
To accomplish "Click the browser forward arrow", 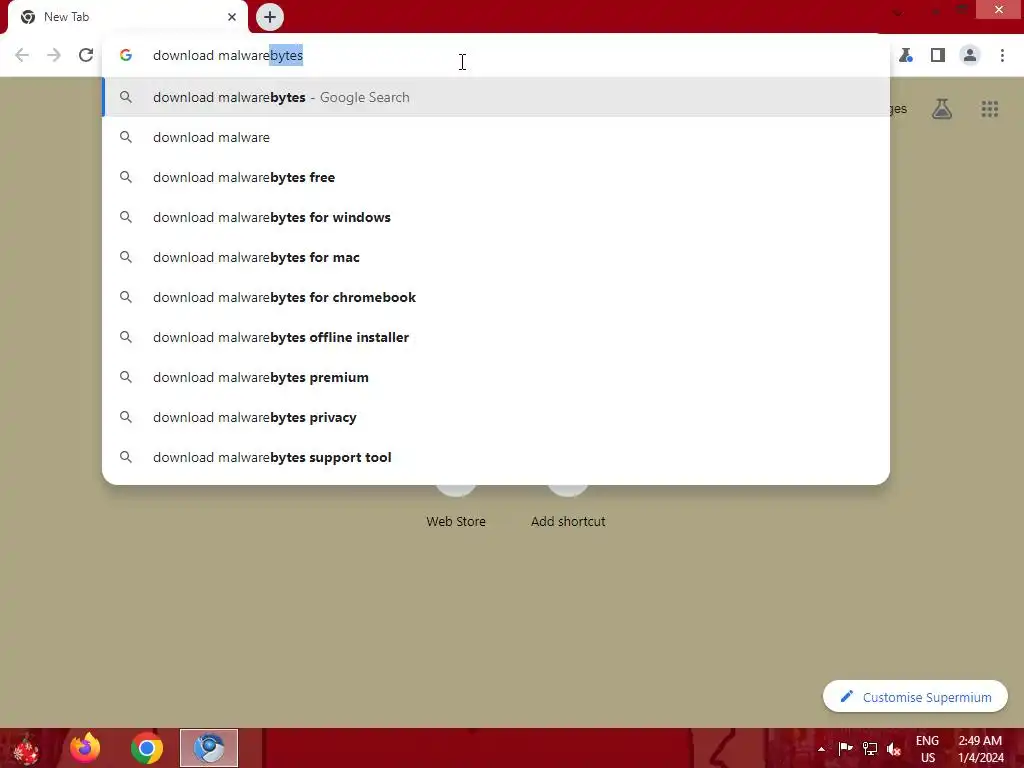I will pos(54,56).
